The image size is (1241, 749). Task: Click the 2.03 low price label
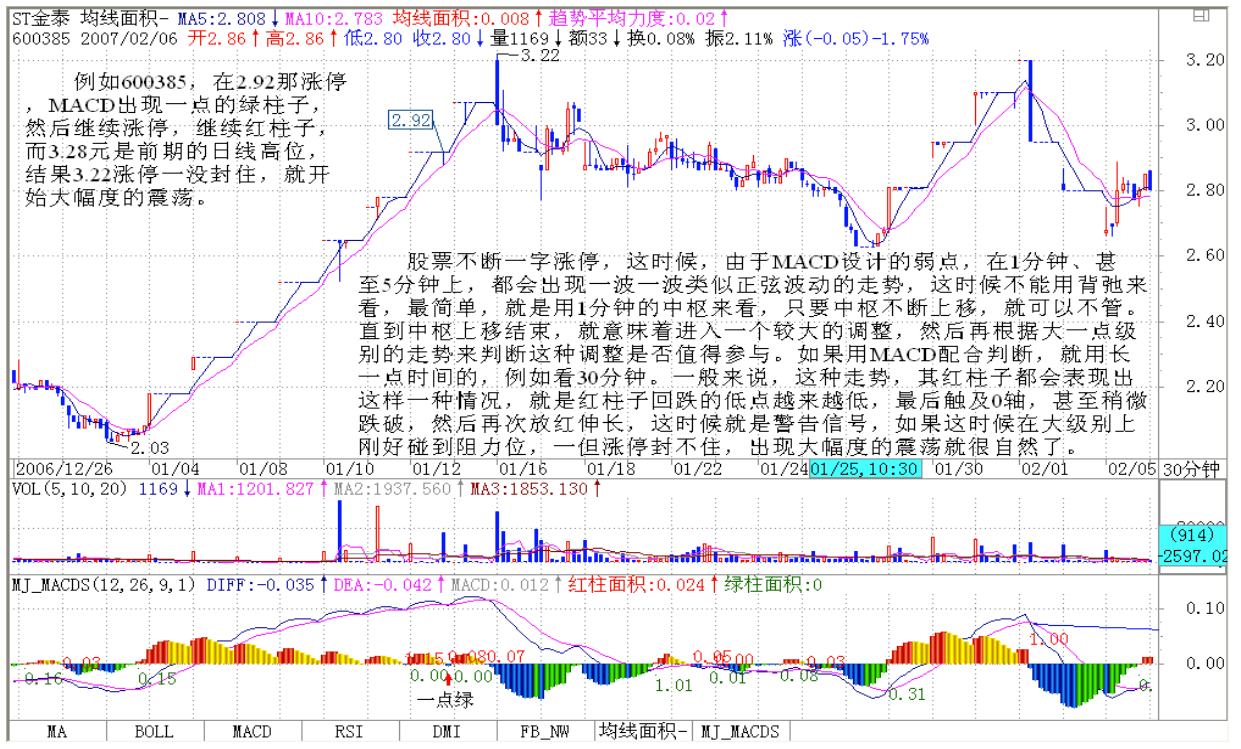(150, 448)
